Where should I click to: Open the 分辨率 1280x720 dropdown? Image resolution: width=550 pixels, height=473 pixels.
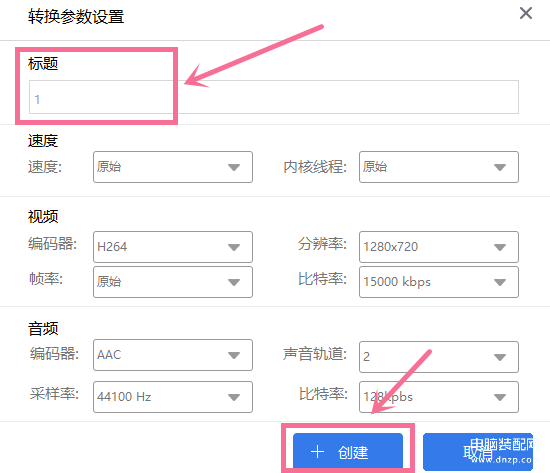click(x=438, y=247)
